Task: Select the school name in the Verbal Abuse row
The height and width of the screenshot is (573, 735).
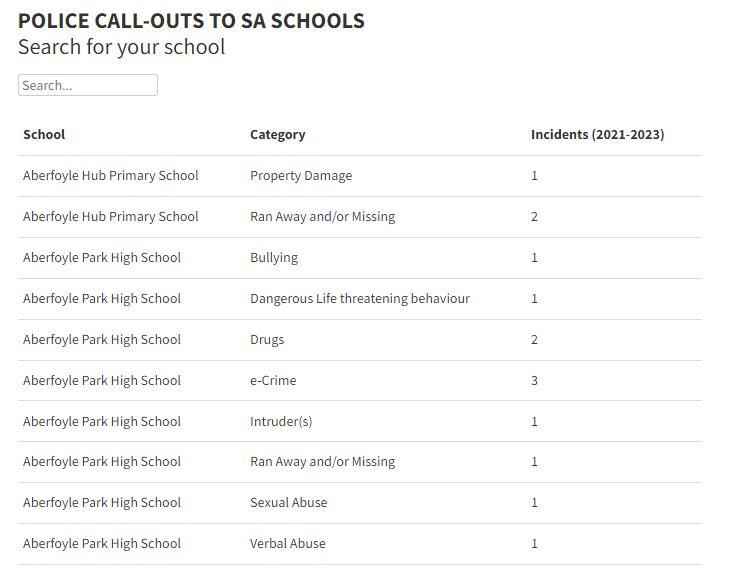Action: click(x=102, y=543)
